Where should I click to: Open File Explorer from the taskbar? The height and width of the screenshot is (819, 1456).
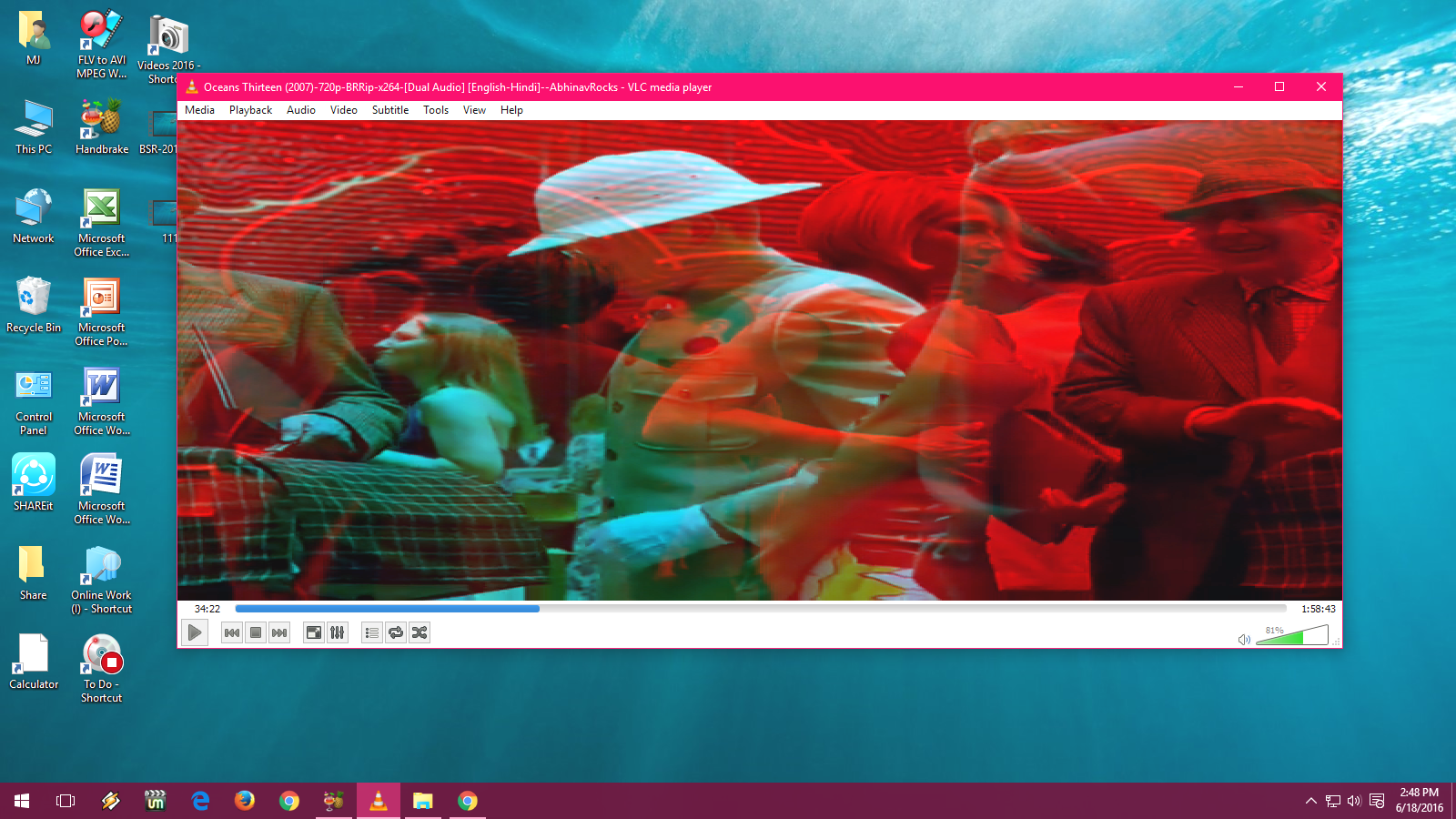coord(423,801)
